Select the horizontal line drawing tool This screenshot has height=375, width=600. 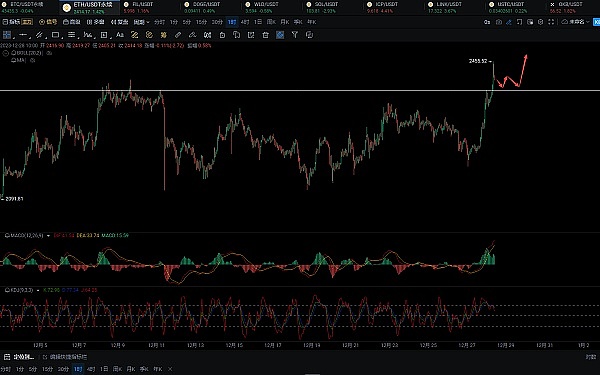click(x=23, y=35)
